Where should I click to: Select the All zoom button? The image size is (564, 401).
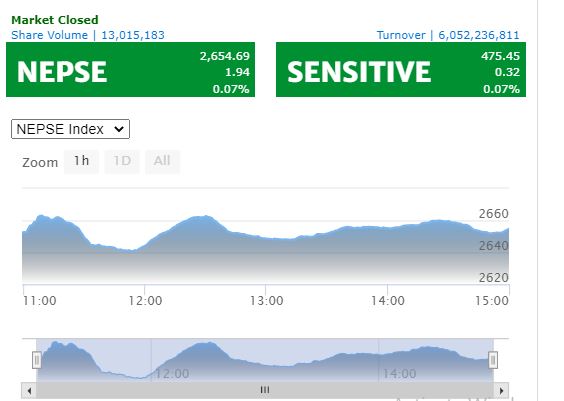click(162, 161)
